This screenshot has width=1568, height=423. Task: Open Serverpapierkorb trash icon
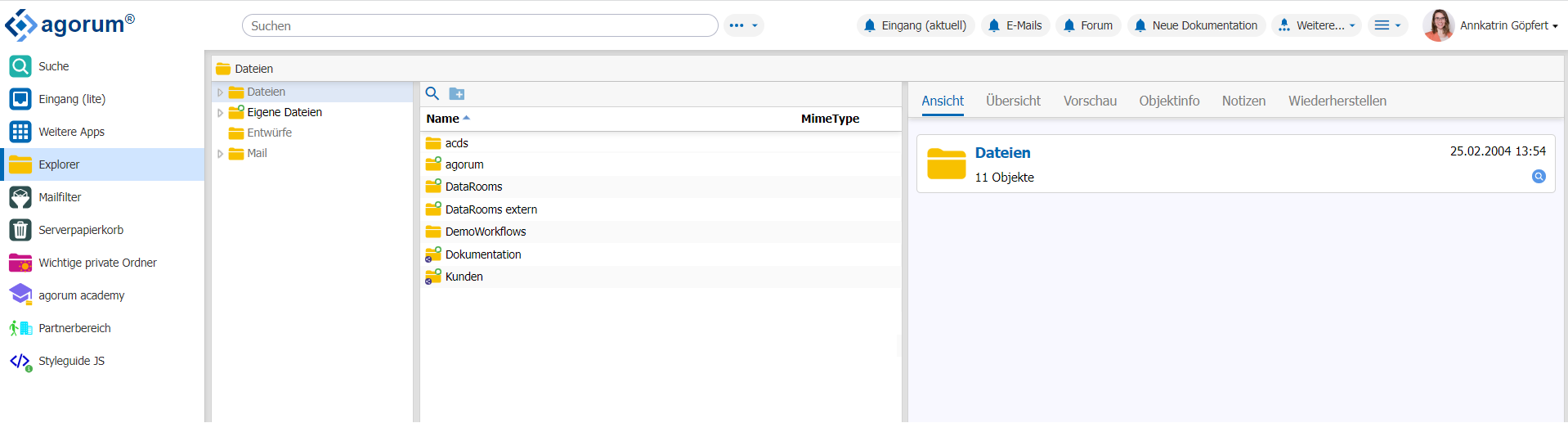pyautogui.click(x=20, y=230)
